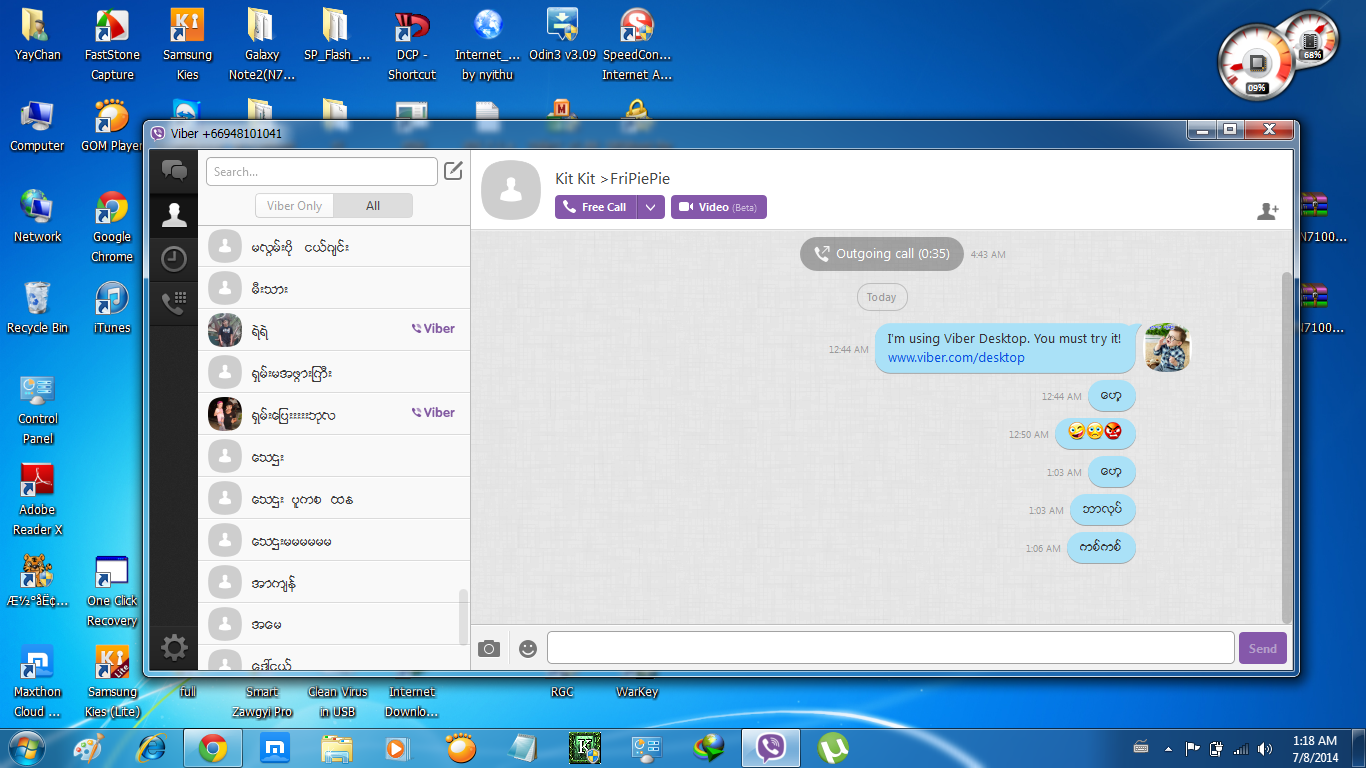Image resolution: width=1366 pixels, height=768 pixels.
Task: Open the Windows Start menu
Action: point(25,747)
